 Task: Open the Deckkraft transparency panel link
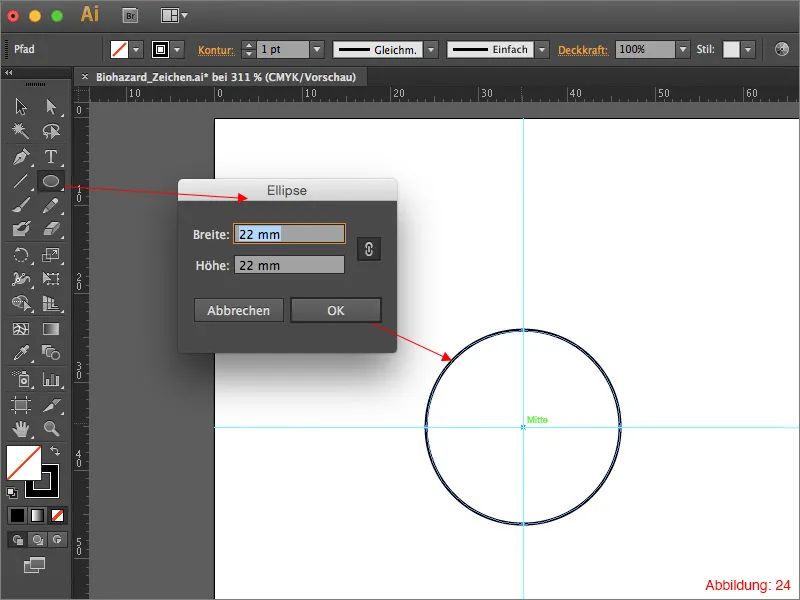(583, 50)
